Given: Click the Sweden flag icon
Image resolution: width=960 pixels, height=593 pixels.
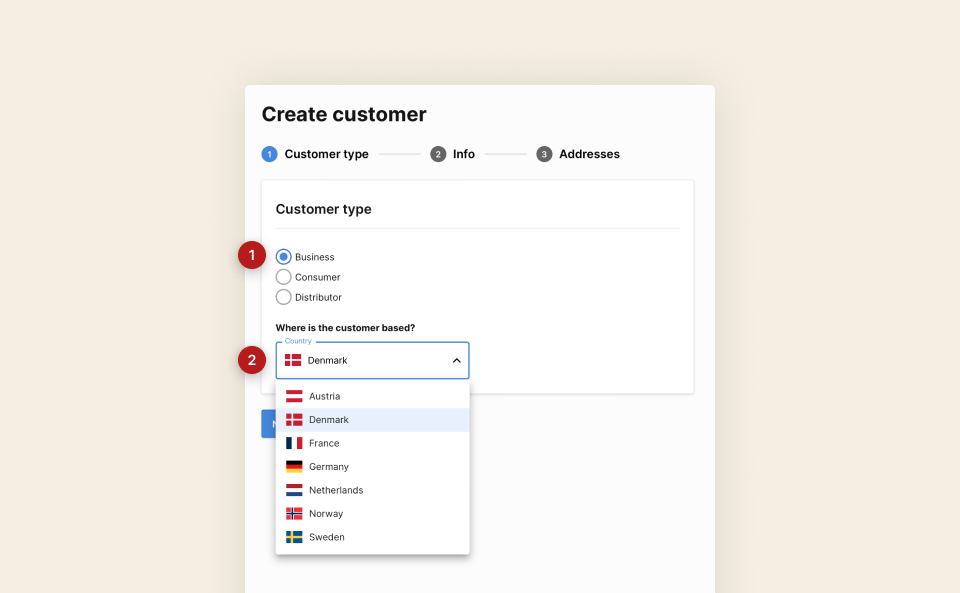Looking at the screenshot, I should pos(295,536).
